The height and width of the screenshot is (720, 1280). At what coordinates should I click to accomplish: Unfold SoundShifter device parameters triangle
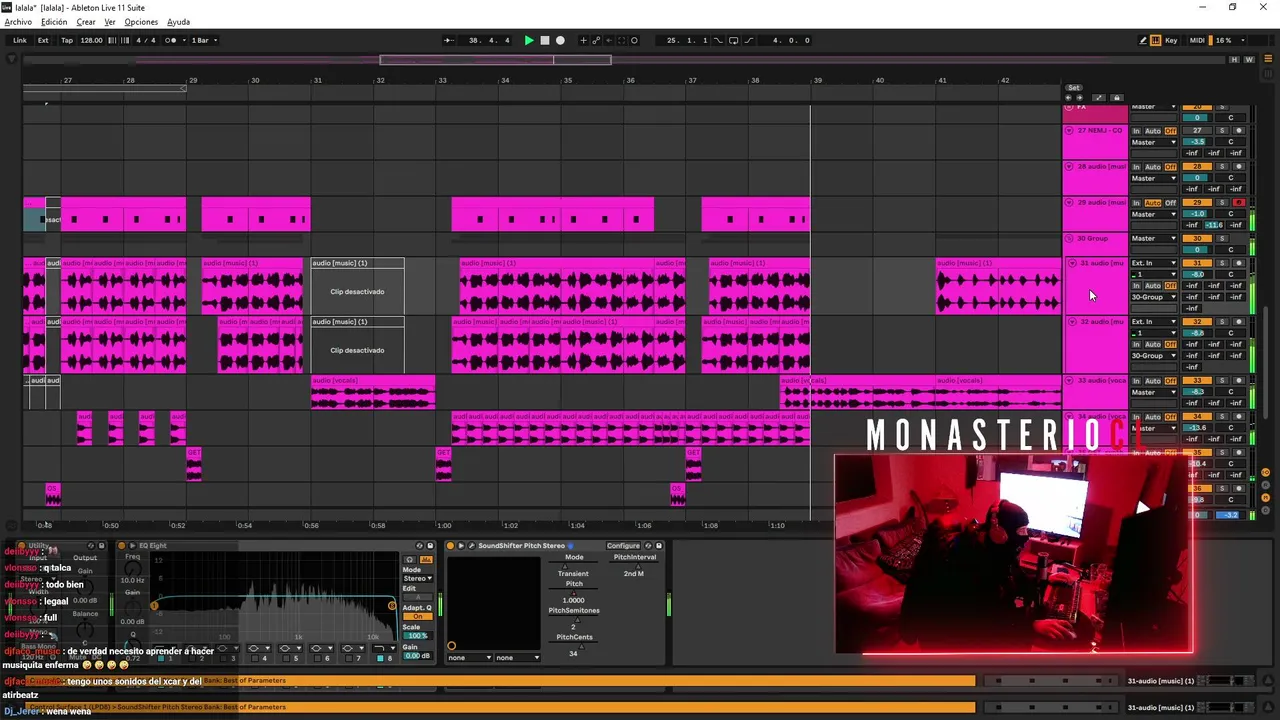pyautogui.click(x=461, y=546)
